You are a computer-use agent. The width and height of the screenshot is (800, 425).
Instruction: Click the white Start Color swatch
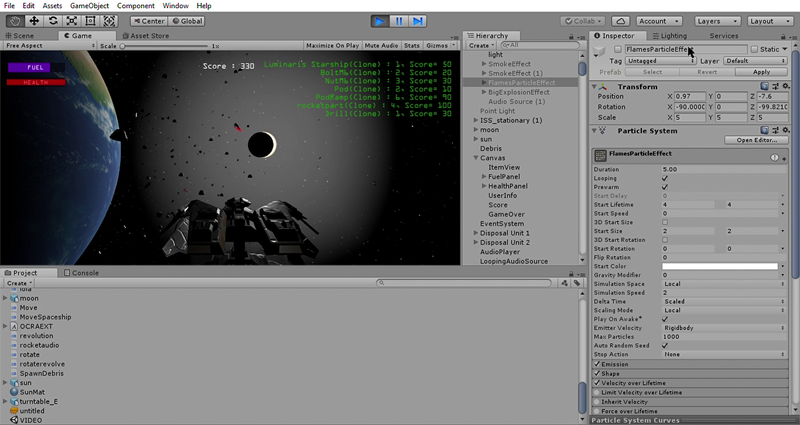pos(720,266)
